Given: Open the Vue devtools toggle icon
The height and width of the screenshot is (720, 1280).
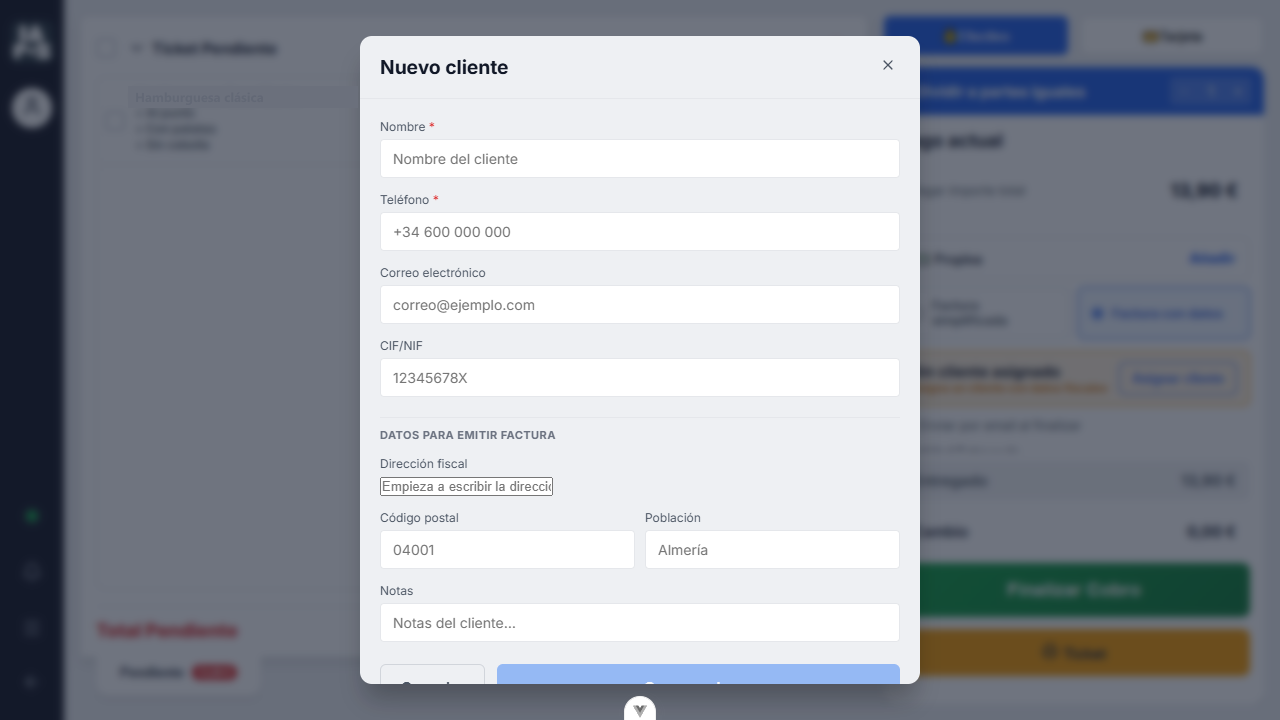Looking at the screenshot, I should coord(640,709).
